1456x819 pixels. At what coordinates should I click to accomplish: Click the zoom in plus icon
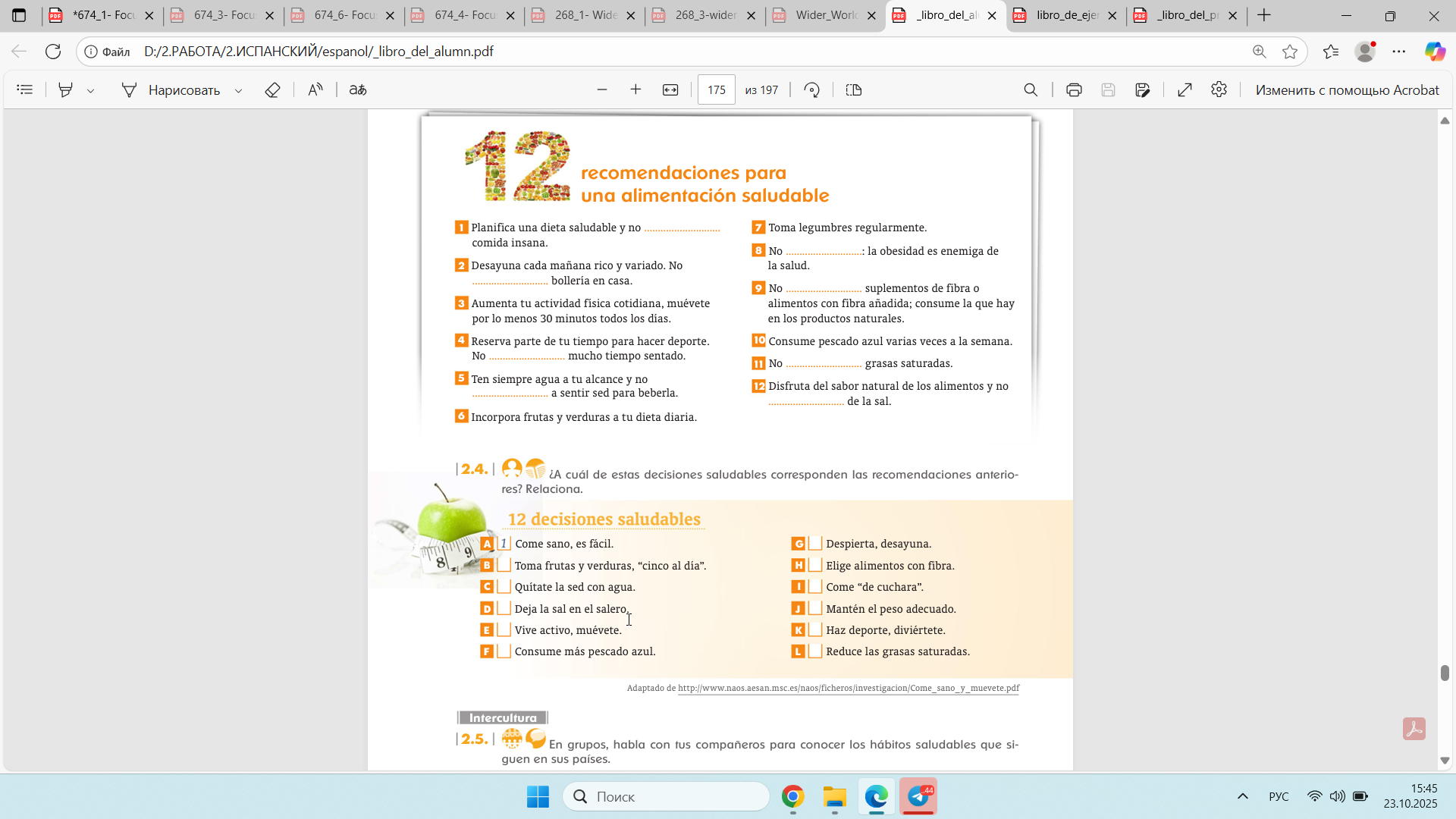635,89
